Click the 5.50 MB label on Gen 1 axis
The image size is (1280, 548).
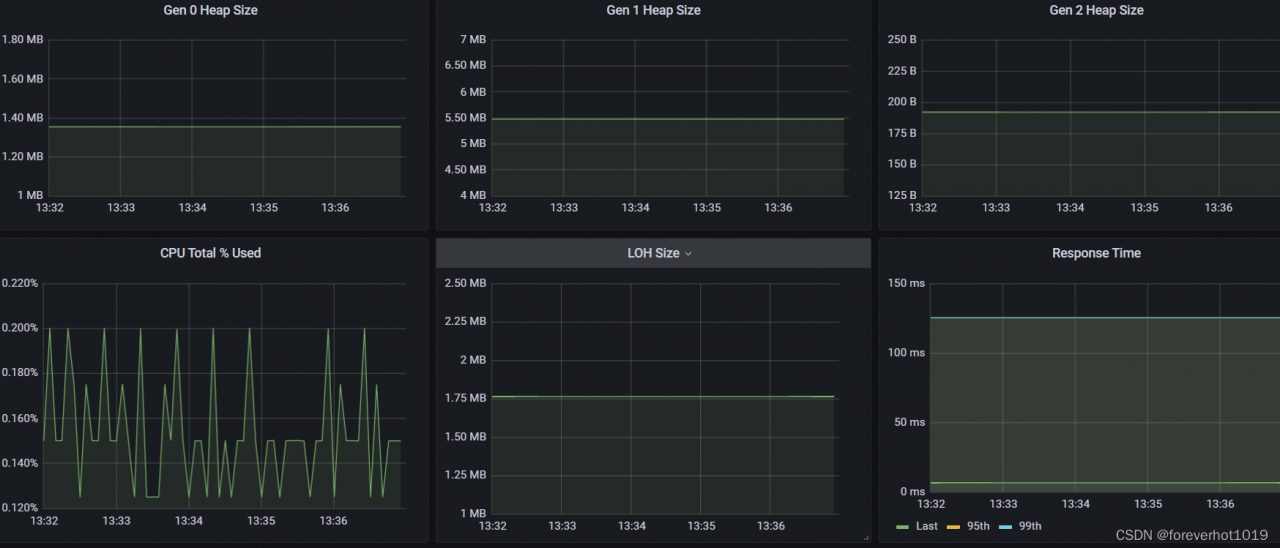pos(465,118)
